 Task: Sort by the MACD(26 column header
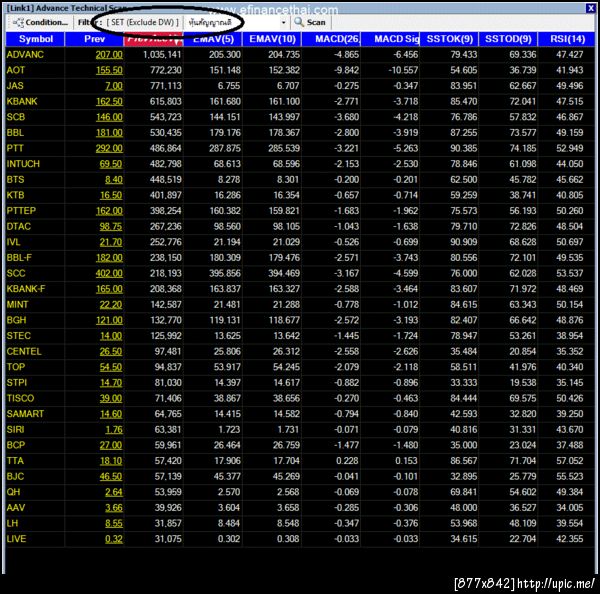(x=331, y=39)
